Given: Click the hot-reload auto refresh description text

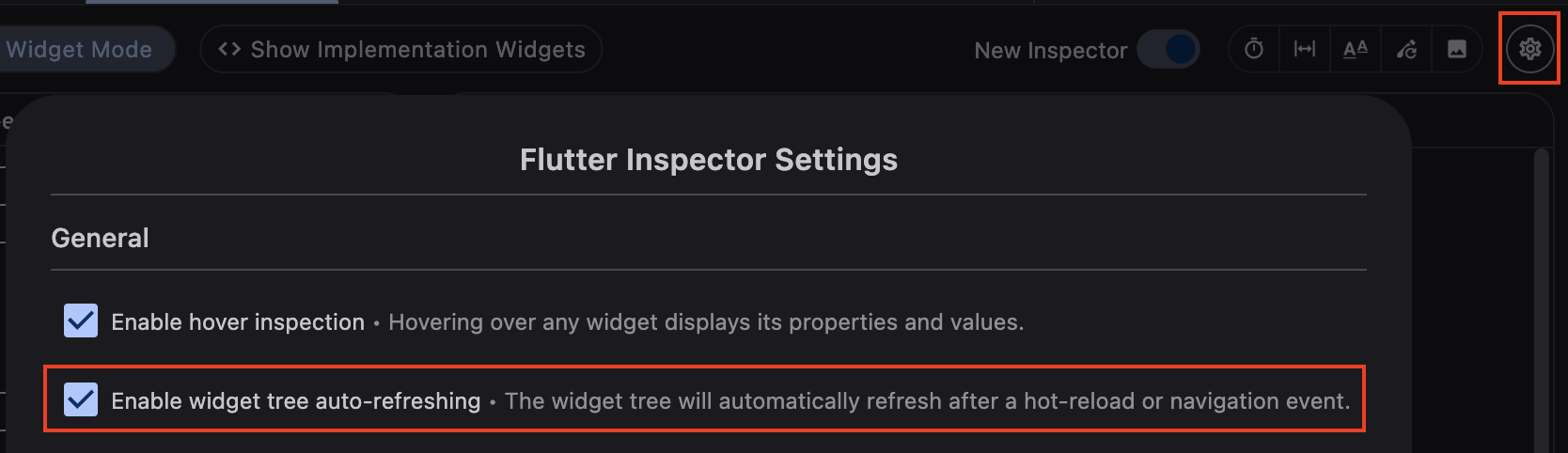Looking at the screenshot, I should pyautogui.click(x=927, y=401).
